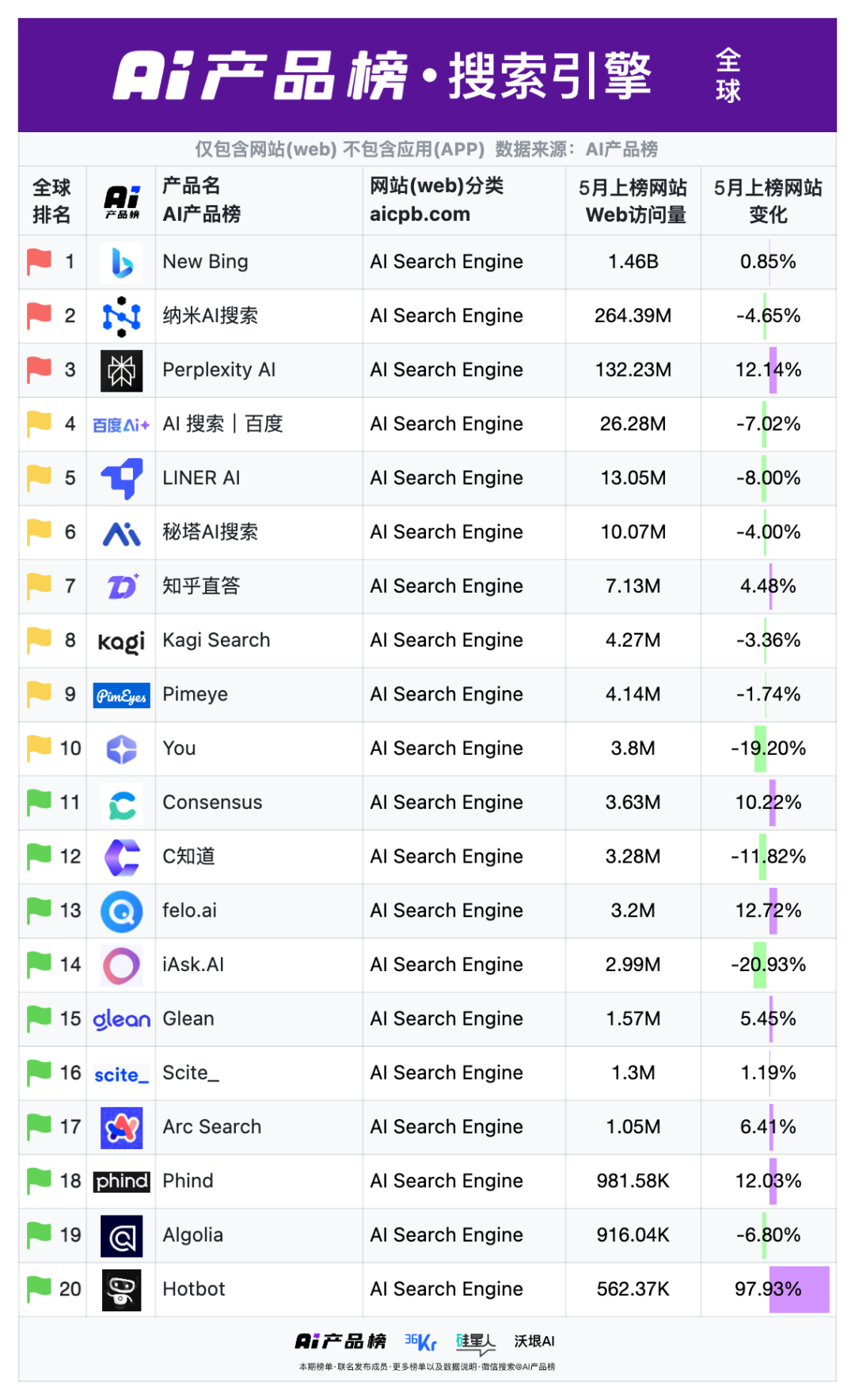Viewport: 855px width, 1400px height.
Task: Click the Phind logo badge
Action: [x=121, y=1182]
